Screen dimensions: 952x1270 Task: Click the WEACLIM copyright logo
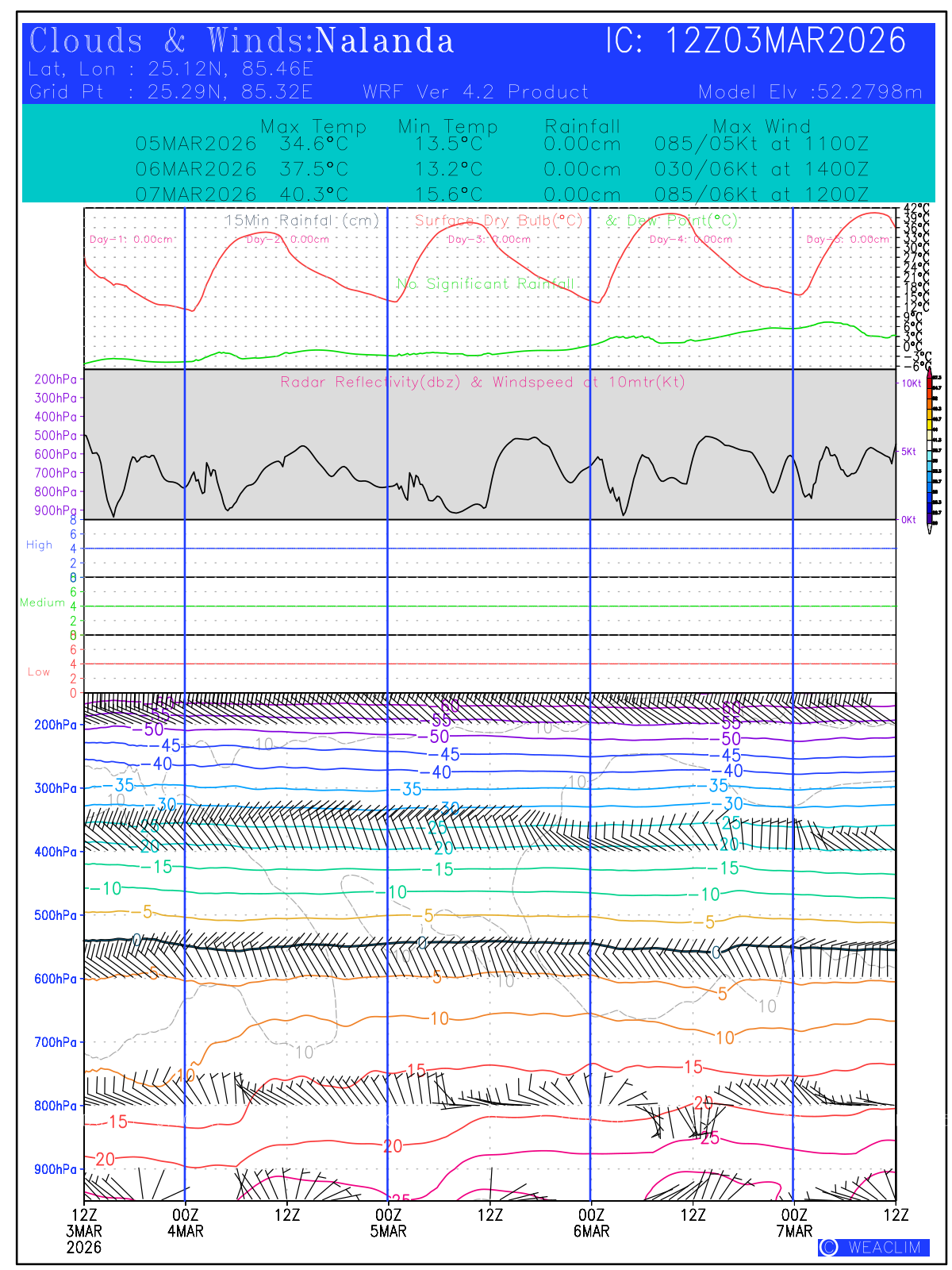coord(873,1247)
